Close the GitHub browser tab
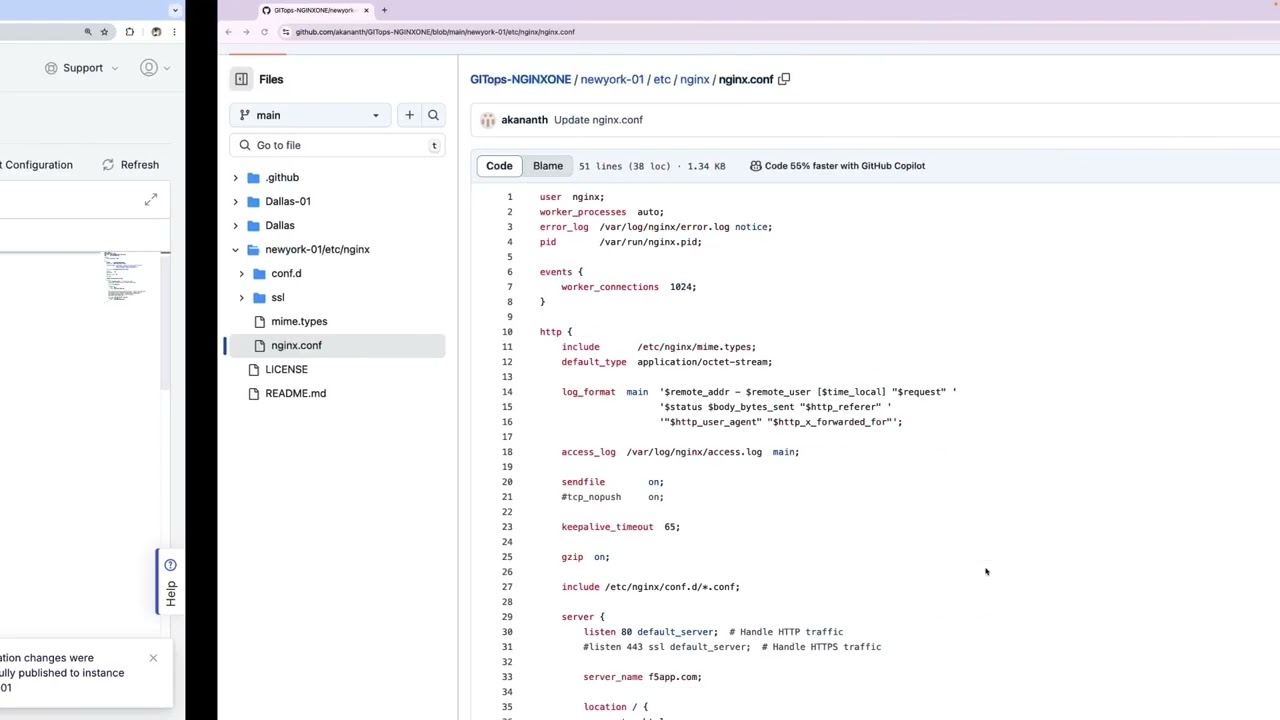 click(x=366, y=10)
